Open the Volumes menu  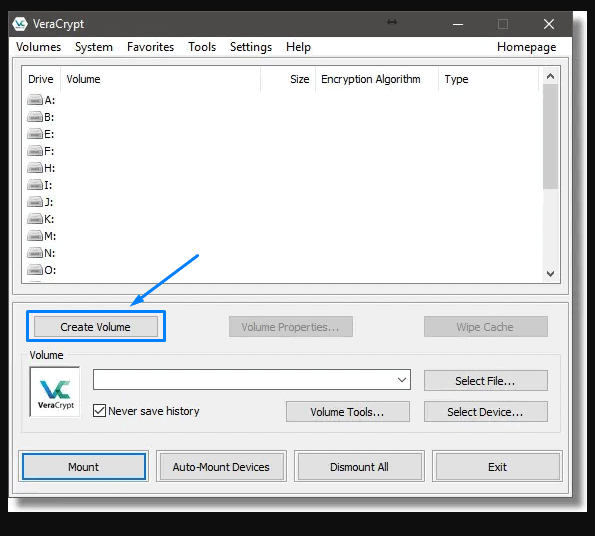(x=38, y=47)
